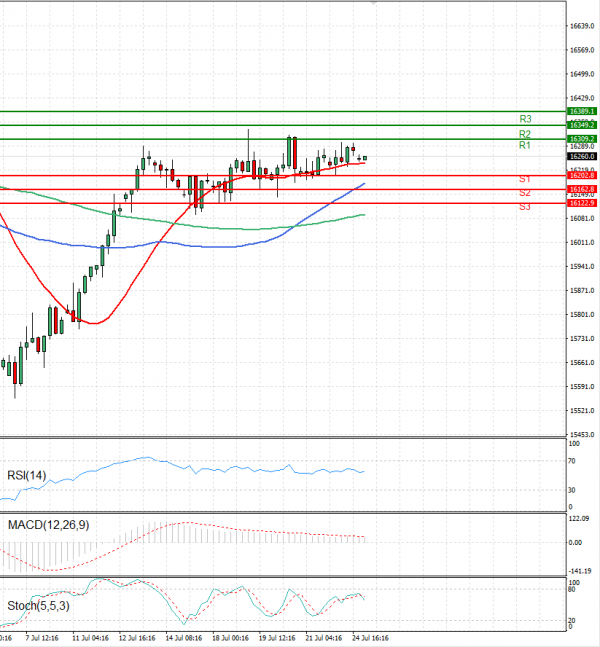Click the 18 Jul 00:16 time label

click(230, 638)
